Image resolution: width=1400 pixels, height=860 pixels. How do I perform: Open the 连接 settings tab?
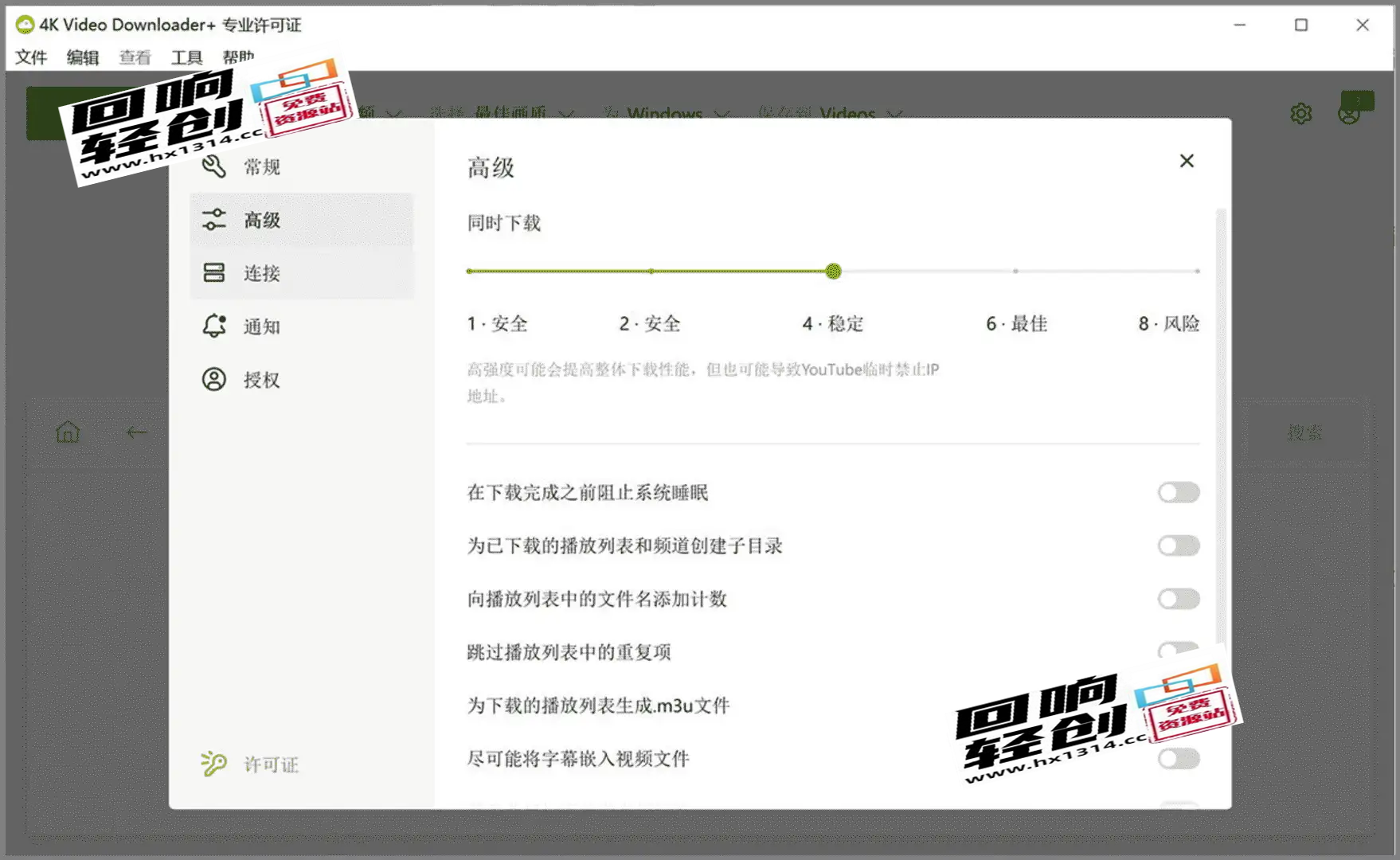[x=302, y=273]
